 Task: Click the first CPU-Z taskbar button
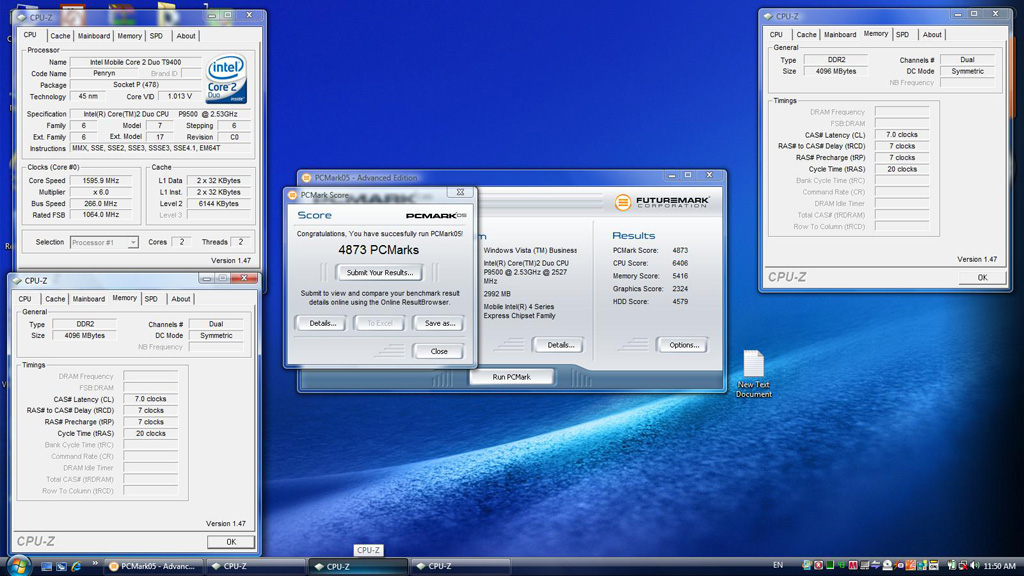click(x=254, y=566)
